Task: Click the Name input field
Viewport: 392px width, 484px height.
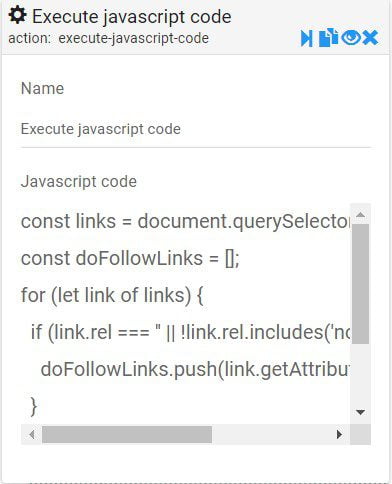Action: point(196,129)
